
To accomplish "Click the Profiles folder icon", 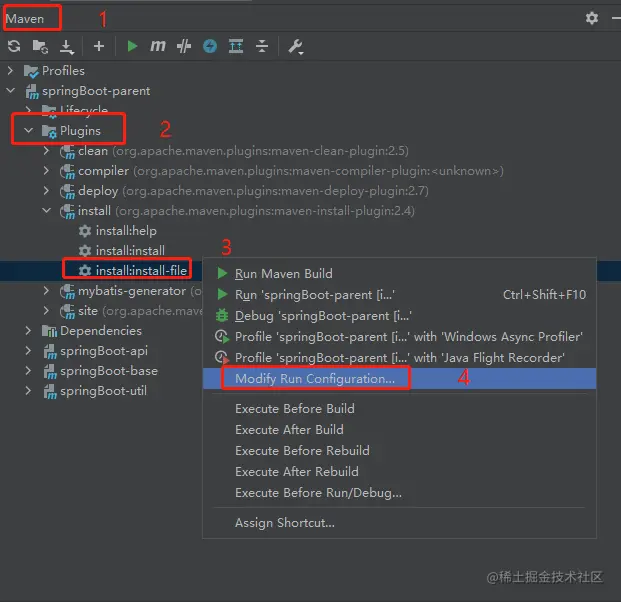I will pyautogui.click(x=31, y=71).
